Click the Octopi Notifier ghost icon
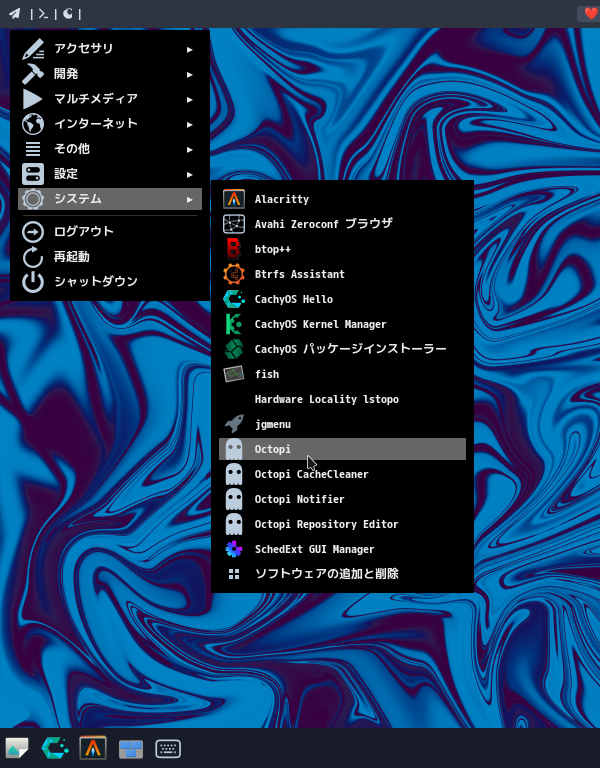600x768 pixels. click(234, 499)
